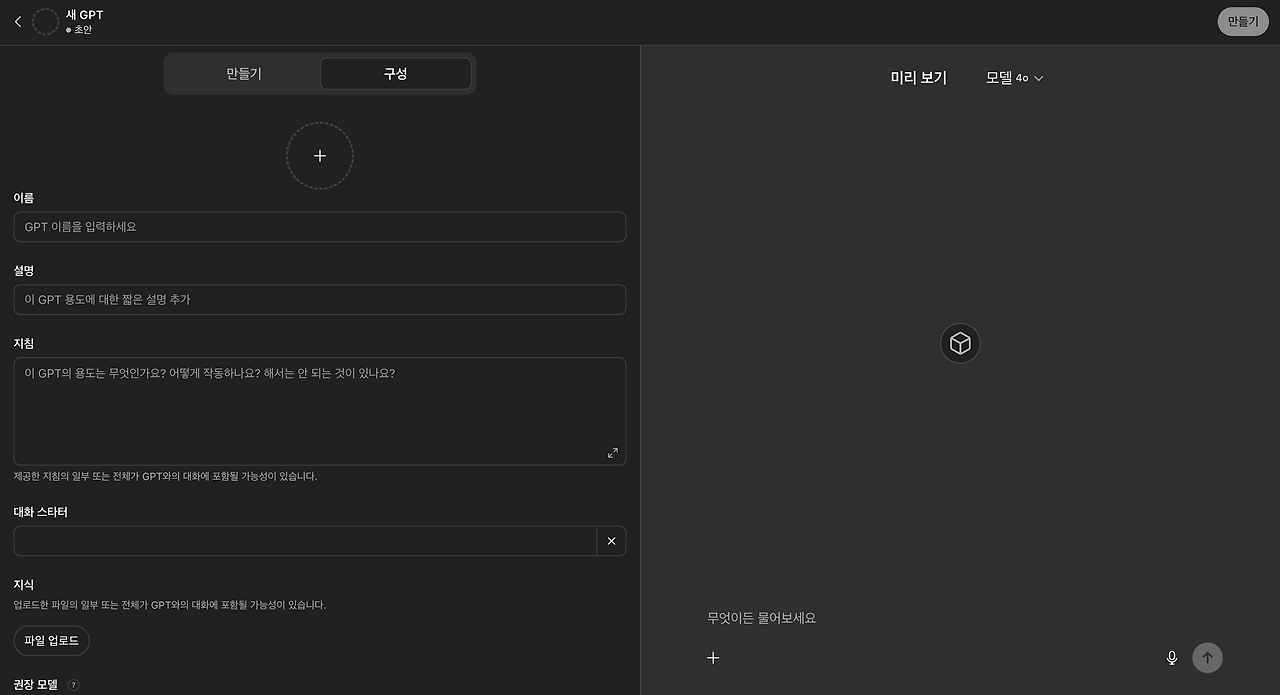Expand the instructions field to full size
Screen dimensions: 1280x695
[613, 453]
